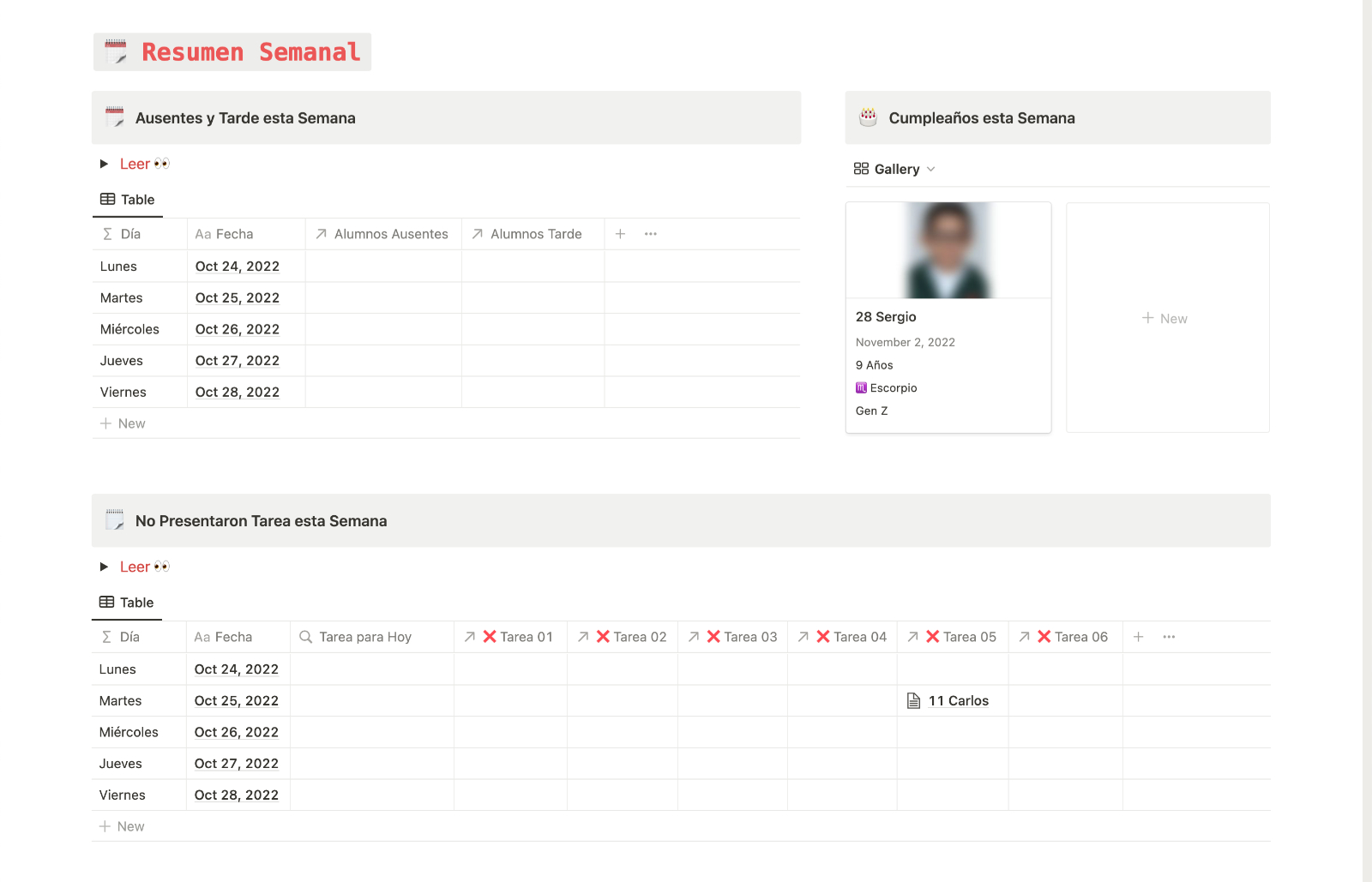Click Oct 26, 2022 in the attendance table

tap(238, 329)
